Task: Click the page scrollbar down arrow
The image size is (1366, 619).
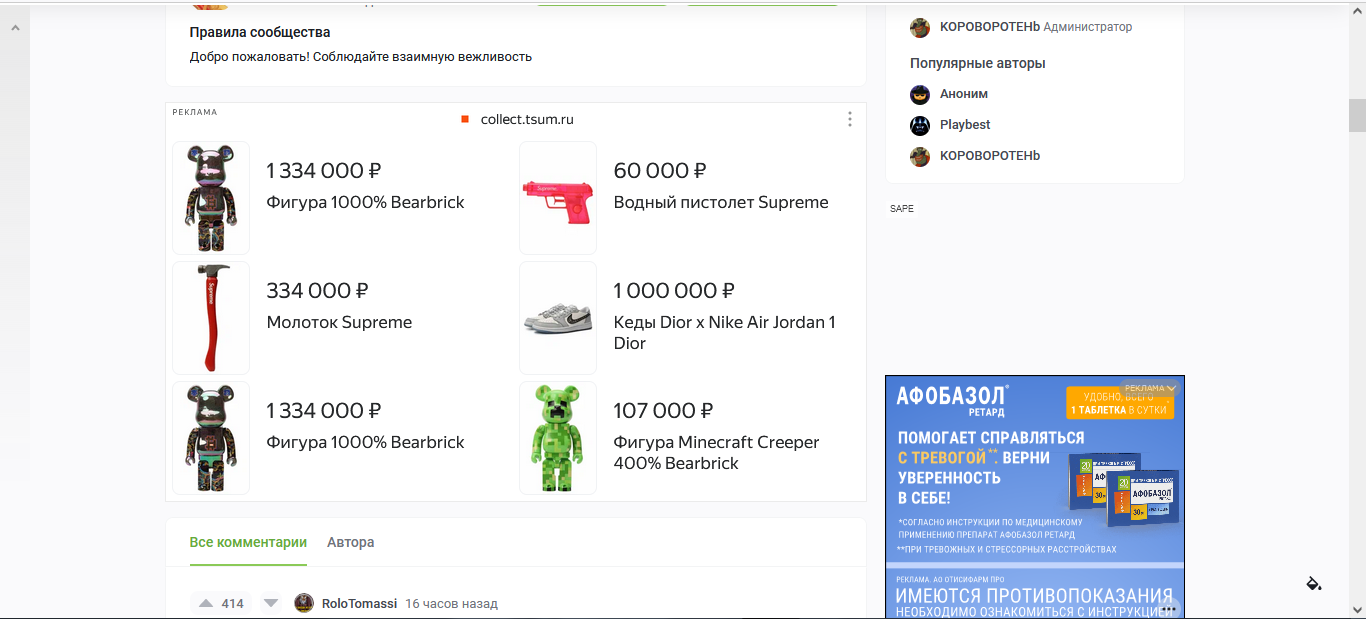Action: click(1357, 608)
